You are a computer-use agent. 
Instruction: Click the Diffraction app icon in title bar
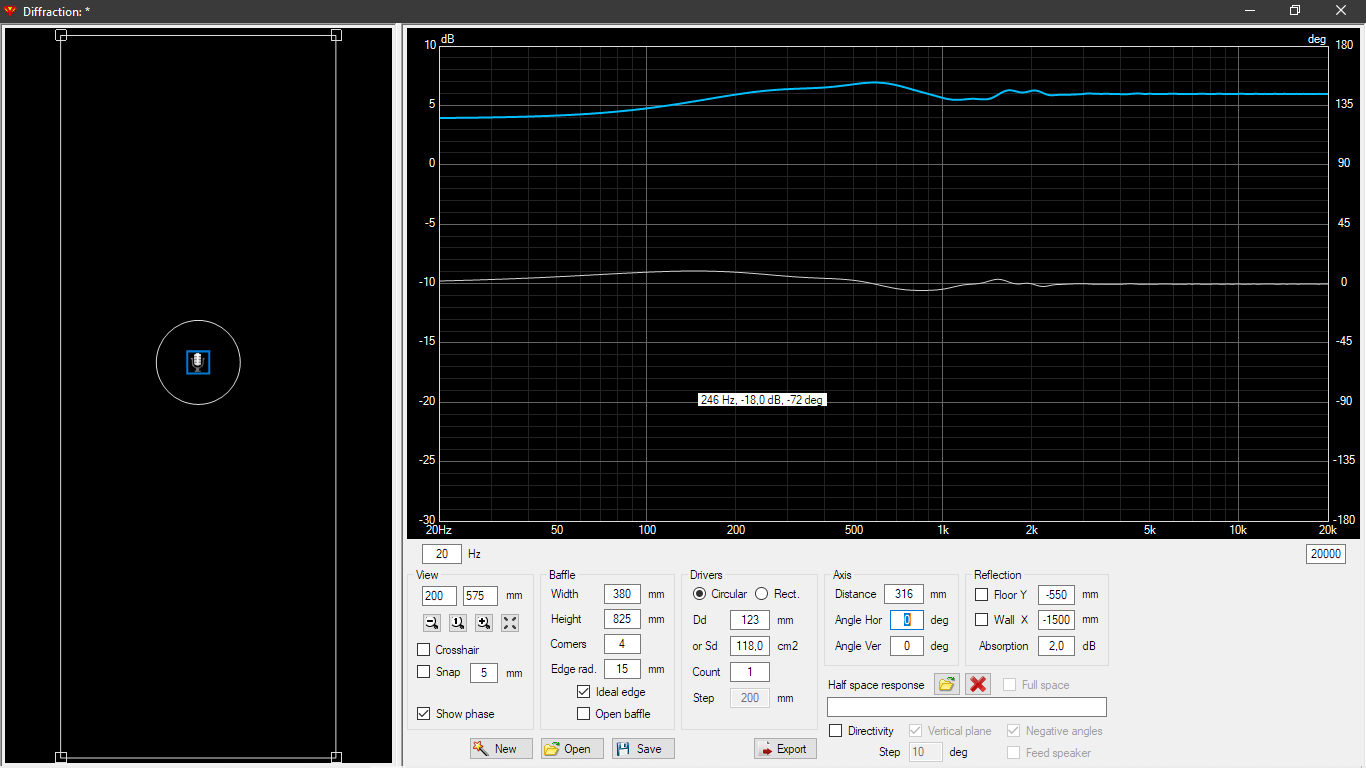[11, 10]
